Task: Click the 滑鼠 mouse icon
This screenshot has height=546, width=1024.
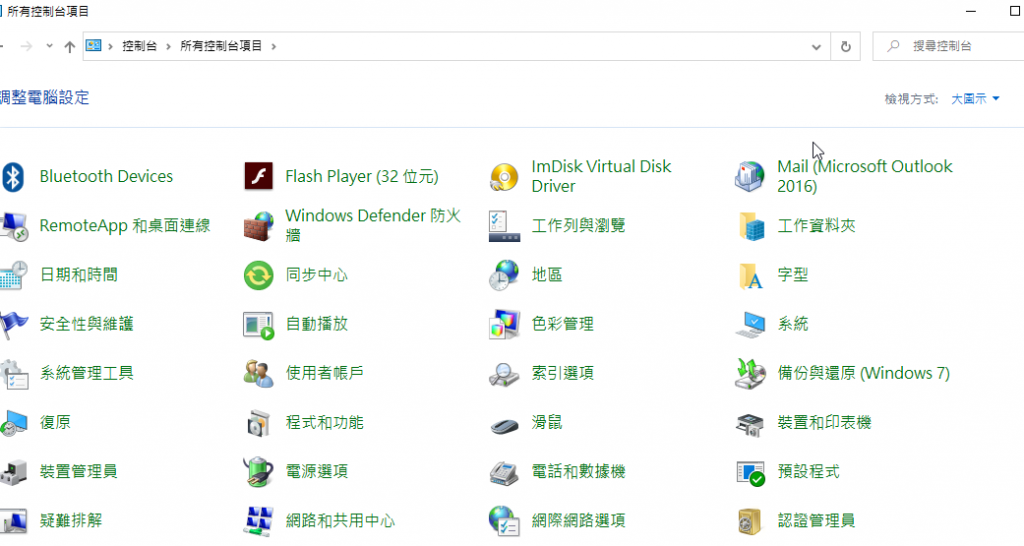Action: point(504,422)
